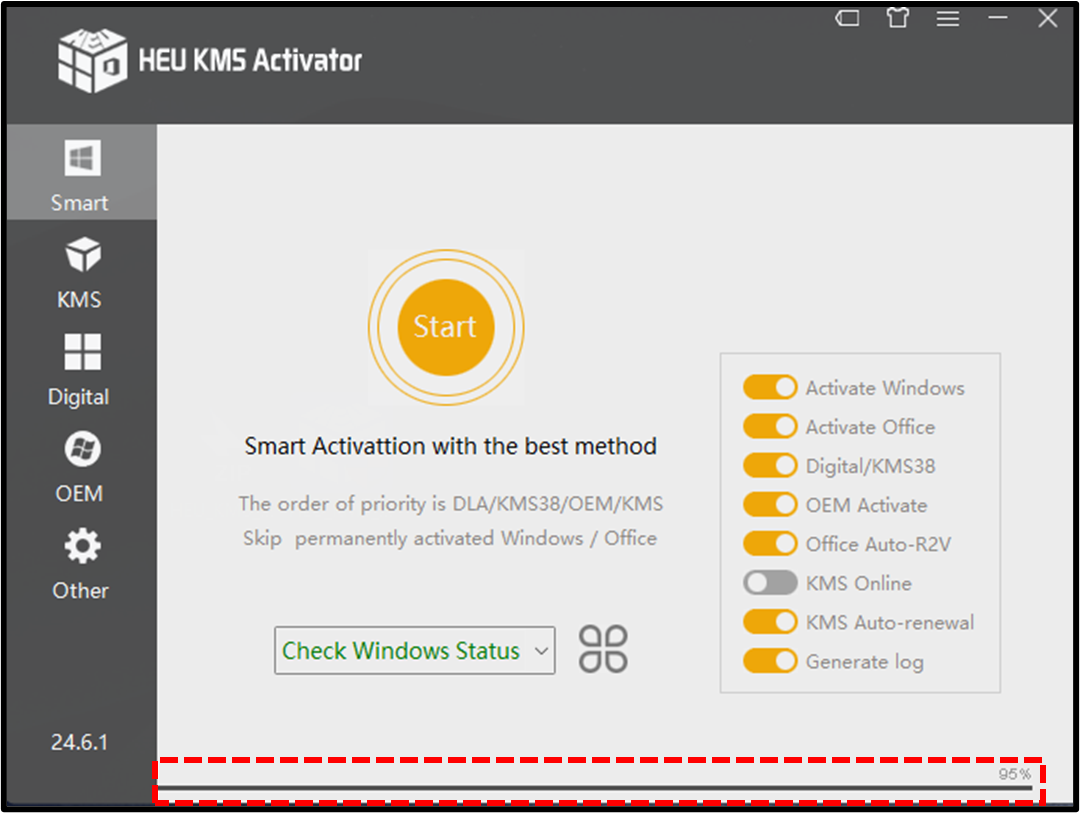Click the 'Smart Activattion with the best method' text

pos(450,446)
